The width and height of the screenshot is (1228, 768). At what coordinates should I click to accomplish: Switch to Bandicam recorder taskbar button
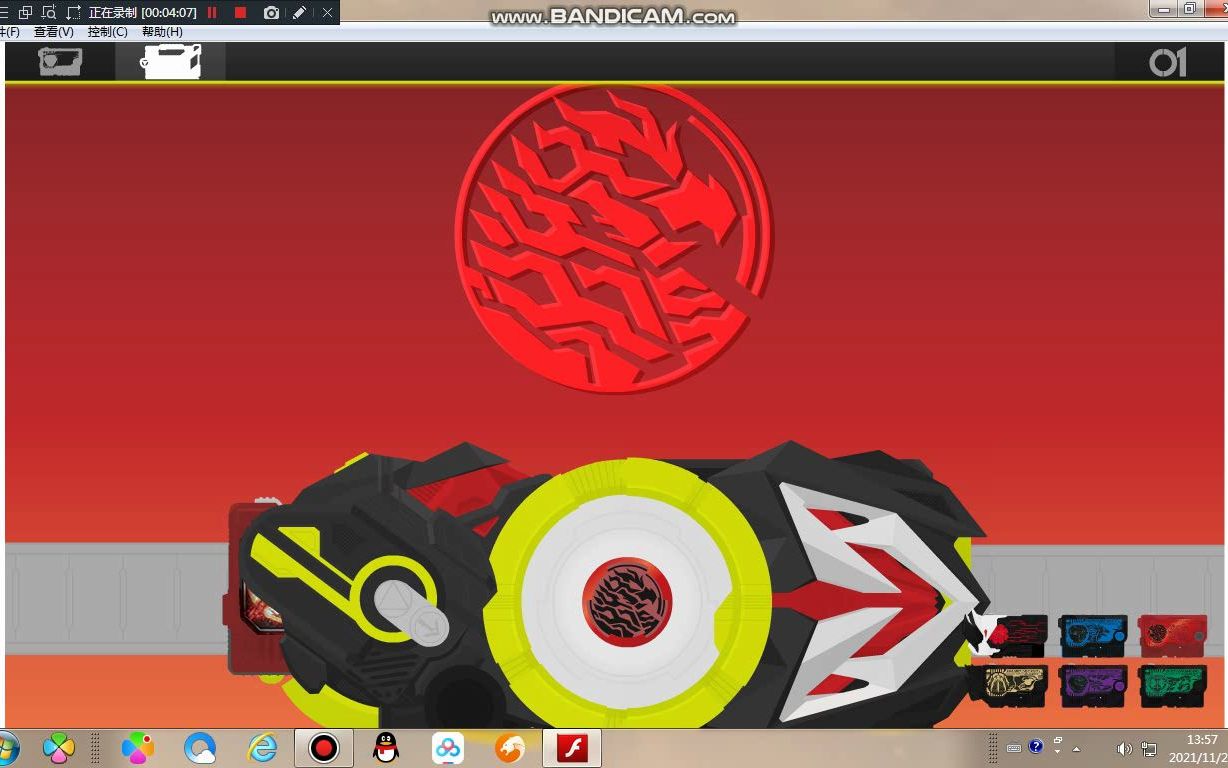pyautogui.click(x=324, y=747)
